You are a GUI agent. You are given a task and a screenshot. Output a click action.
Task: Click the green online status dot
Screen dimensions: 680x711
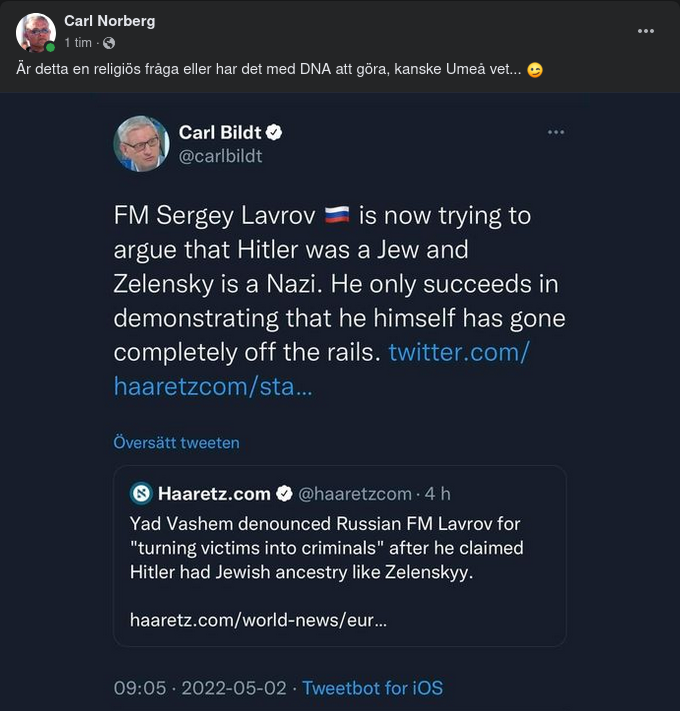(50, 47)
